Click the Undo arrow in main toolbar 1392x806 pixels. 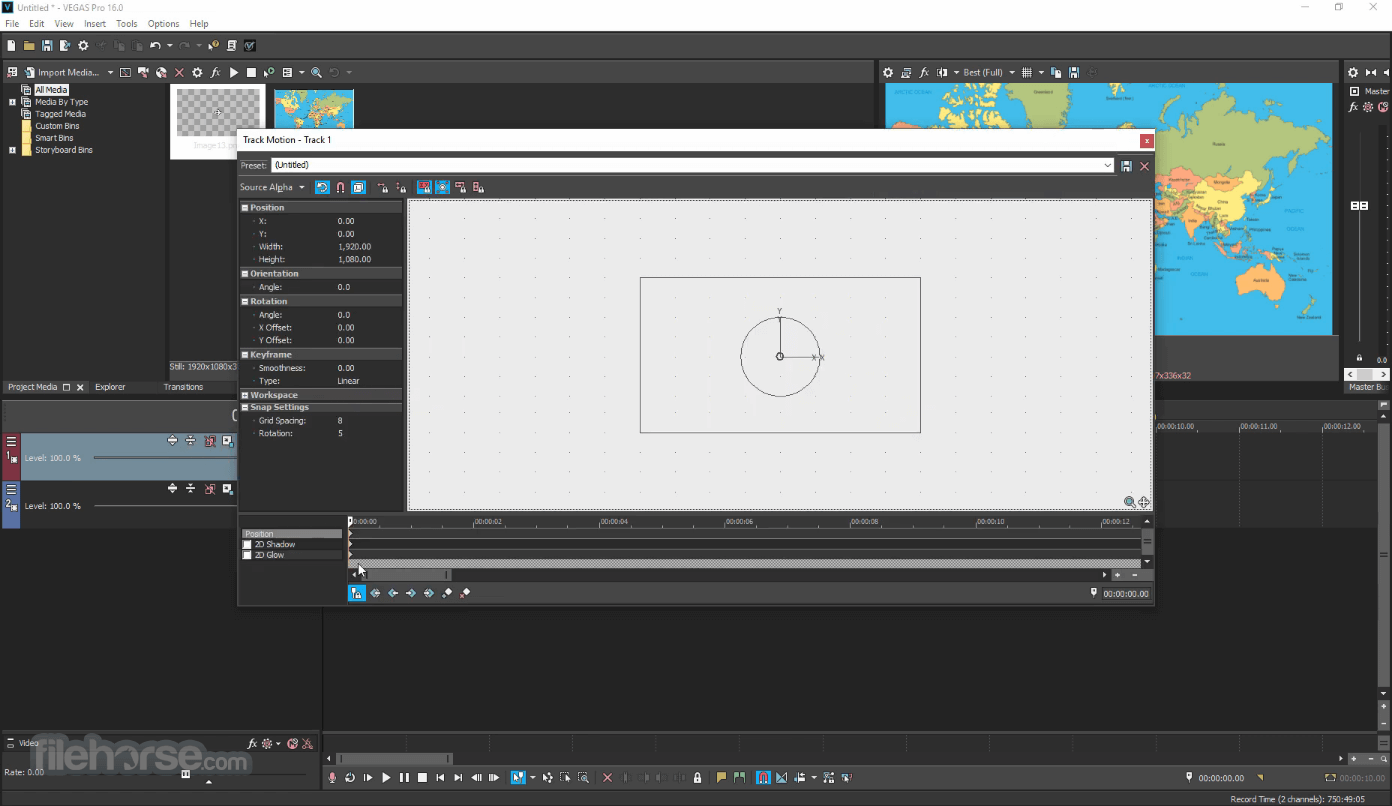(155, 45)
